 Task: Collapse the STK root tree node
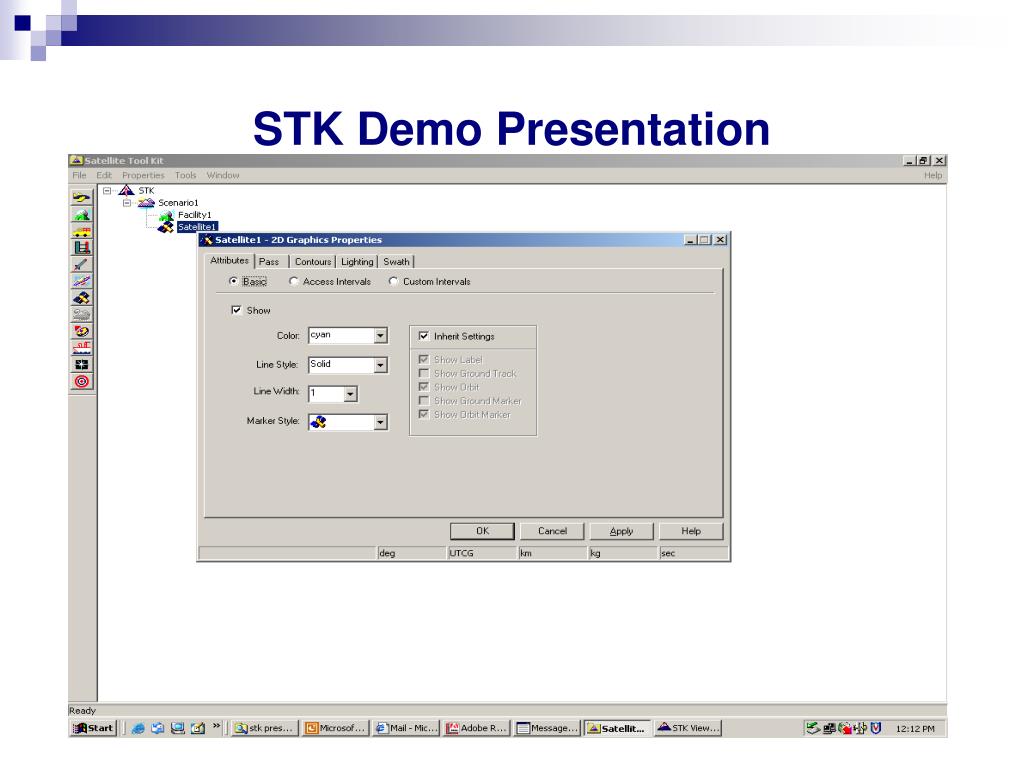pyautogui.click(x=107, y=191)
